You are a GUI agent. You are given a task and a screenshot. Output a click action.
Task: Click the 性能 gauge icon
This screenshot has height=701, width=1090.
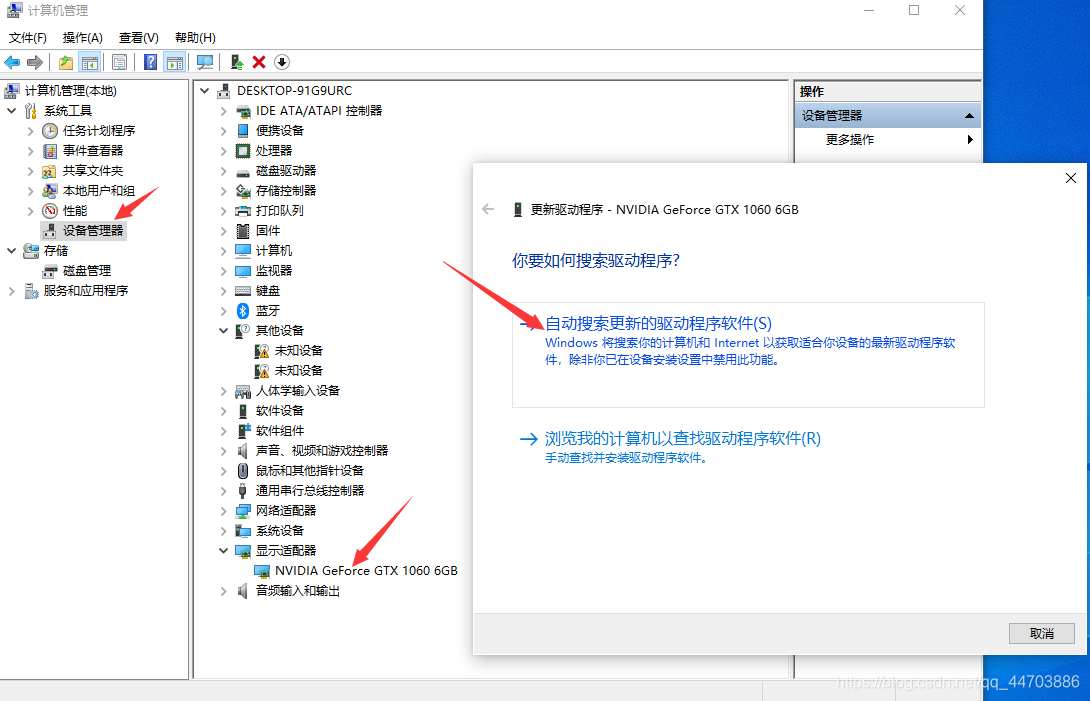[49, 211]
